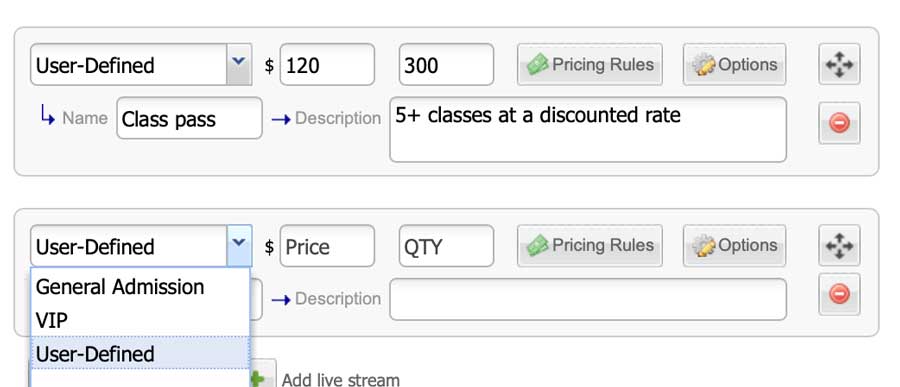Click the green plus icon beside Add live stream

tap(263, 378)
